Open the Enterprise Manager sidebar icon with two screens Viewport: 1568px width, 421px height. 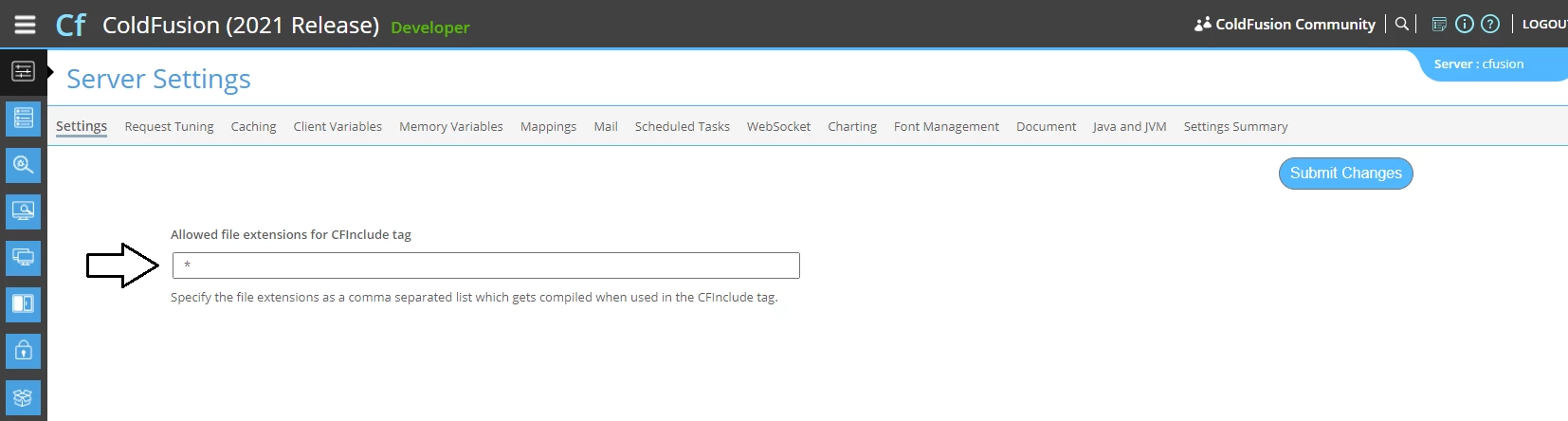click(23, 258)
